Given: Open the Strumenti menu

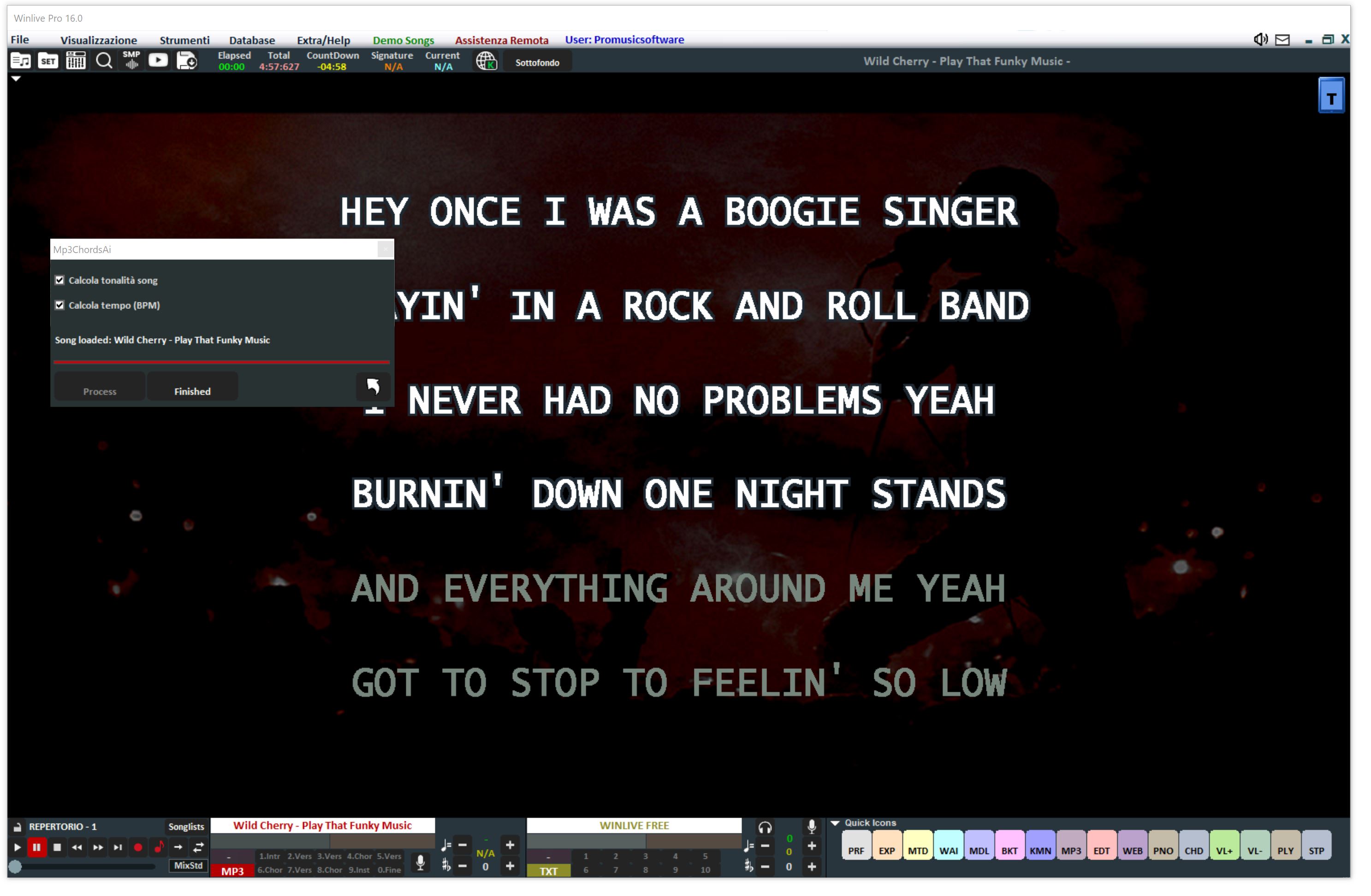Looking at the screenshot, I should coord(185,40).
